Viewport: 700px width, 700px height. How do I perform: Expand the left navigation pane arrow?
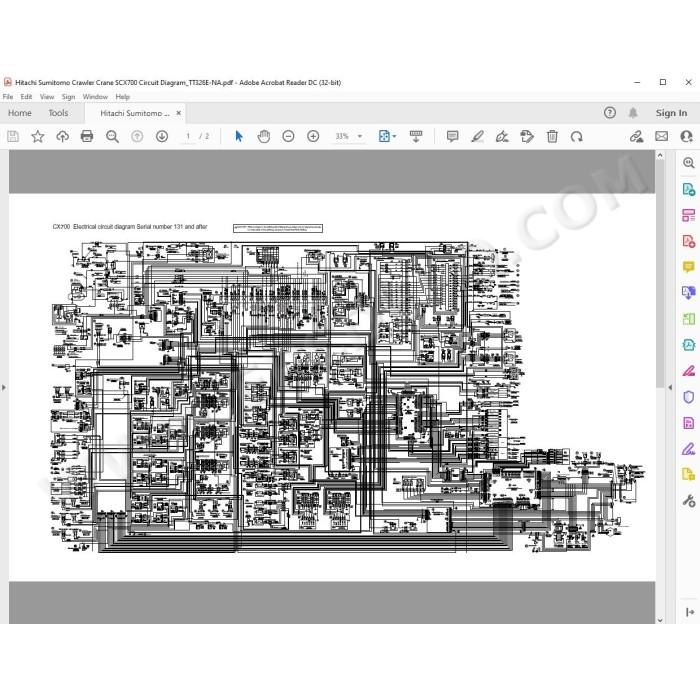click(x=4, y=387)
